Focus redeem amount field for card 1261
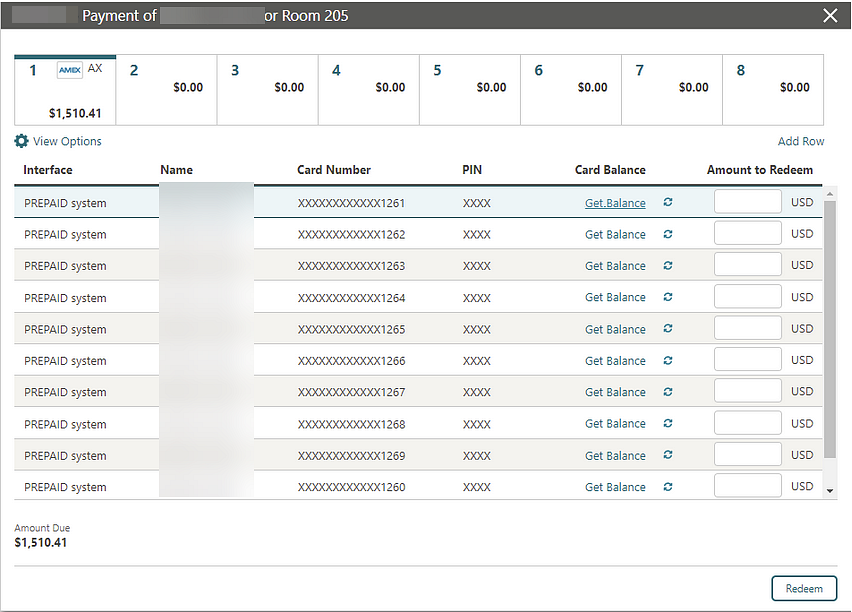Image resolution: width=852 pixels, height=612 pixels. 748,202
